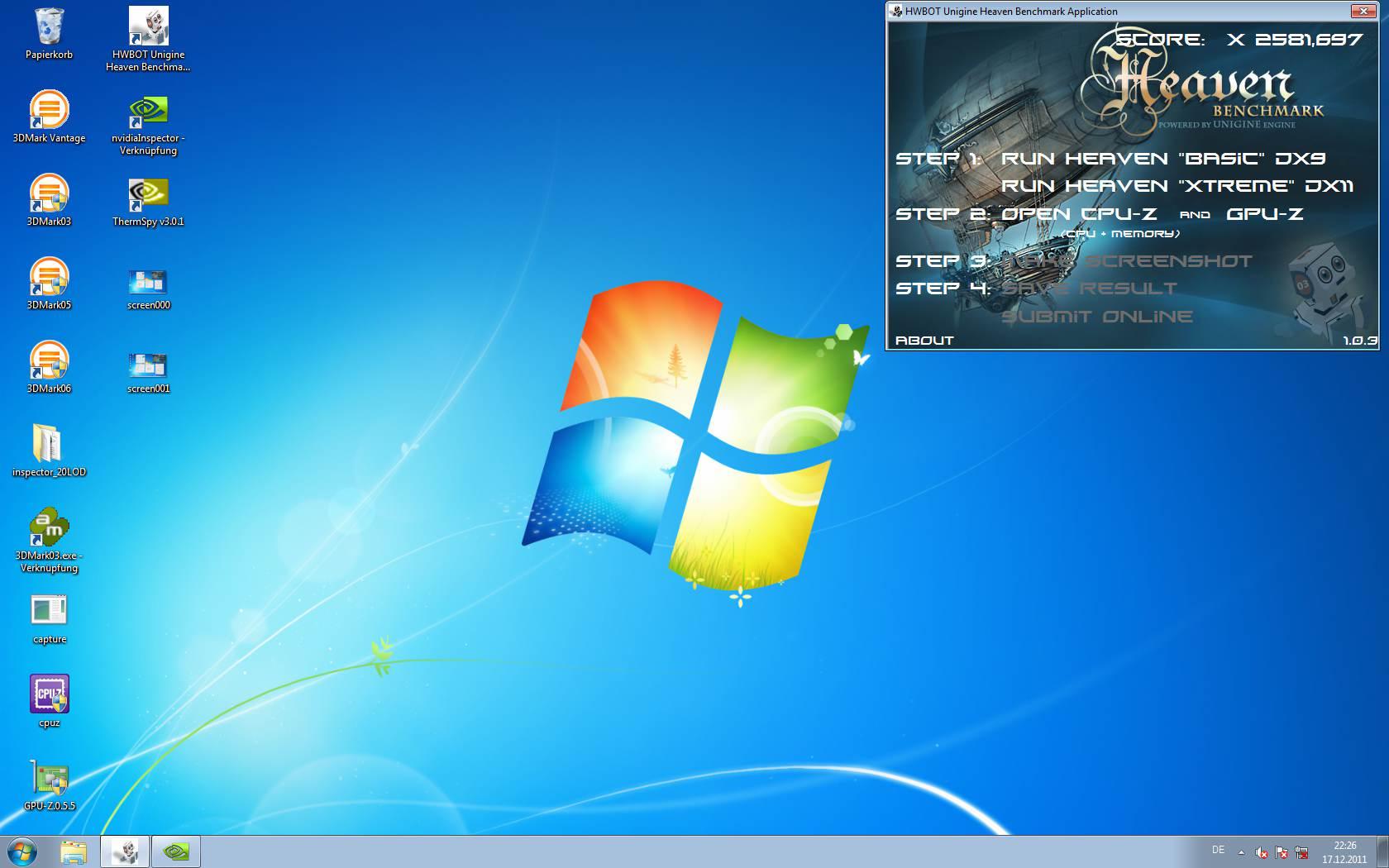
Task: Click the HWBOT Heaven window title bar icon
Action: (x=896, y=12)
